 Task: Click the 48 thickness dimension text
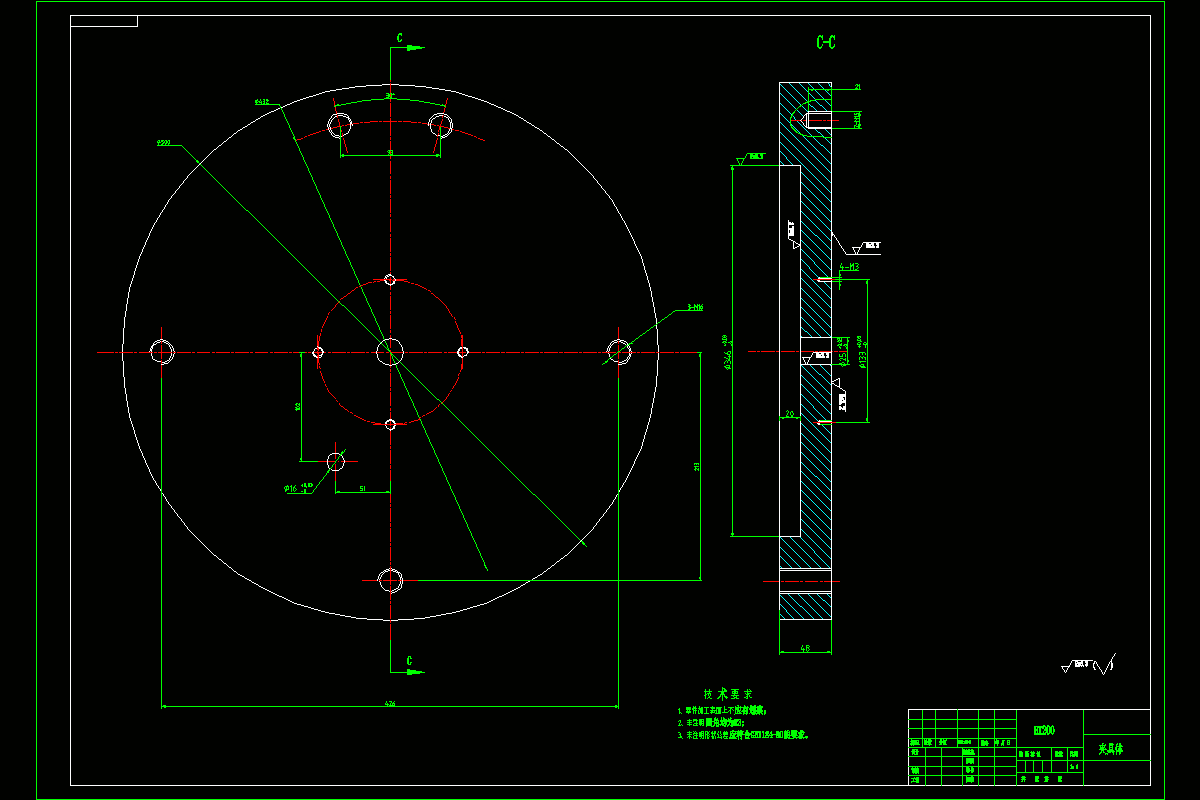click(x=805, y=649)
